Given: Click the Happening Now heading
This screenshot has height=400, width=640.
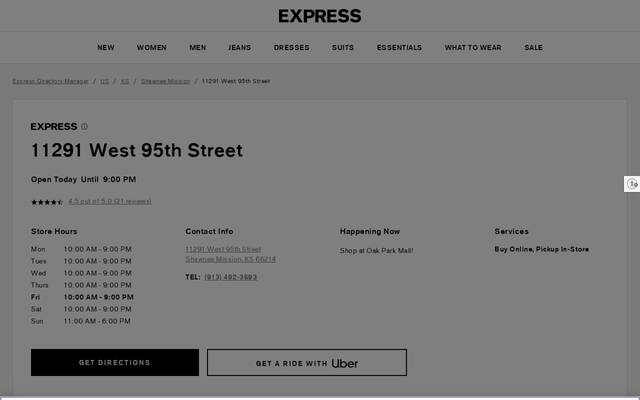Looking at the screenshot, I should [x=370, y=231].
